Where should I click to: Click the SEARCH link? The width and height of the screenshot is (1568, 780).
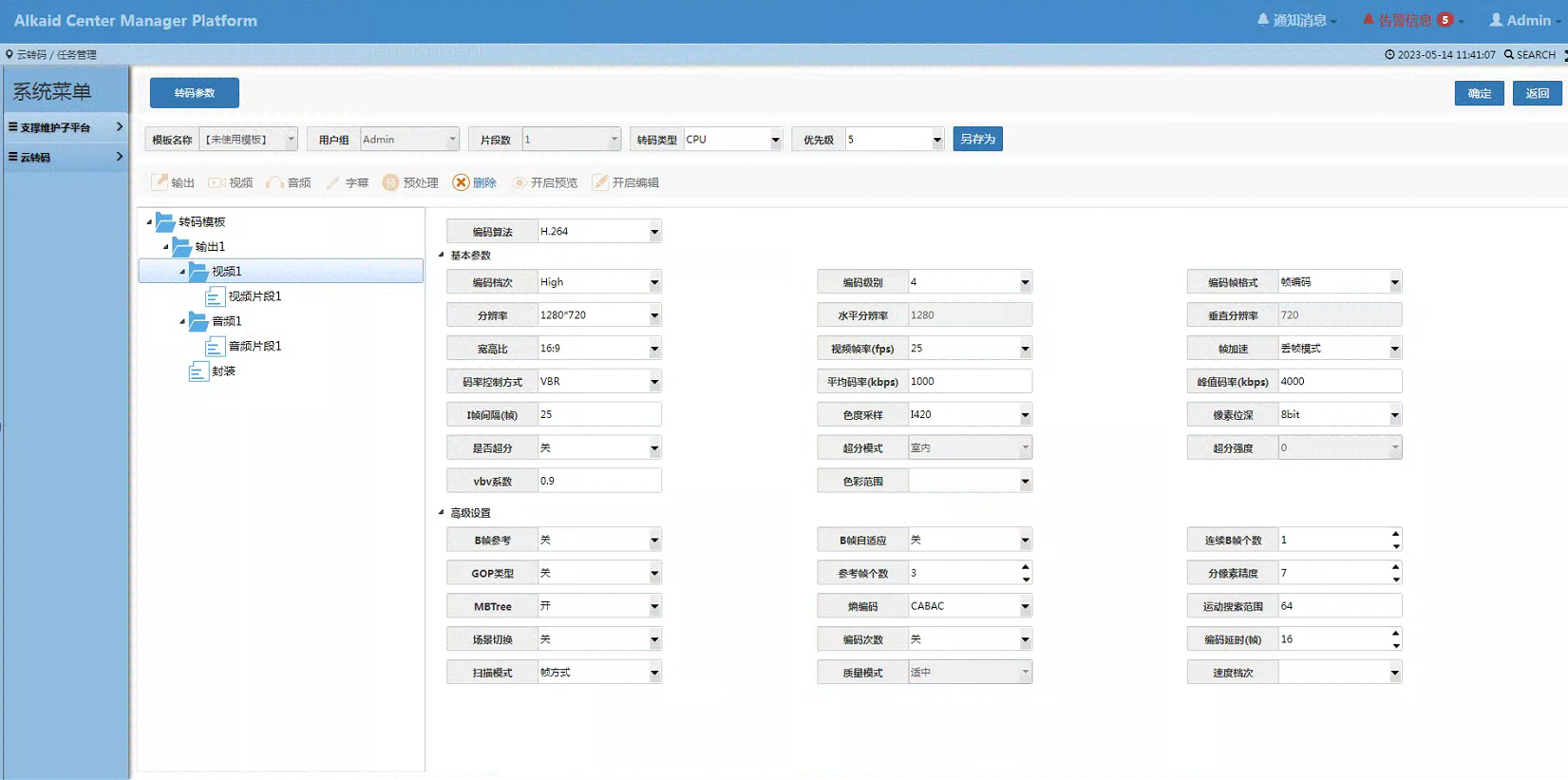[x=1530, y=54]
